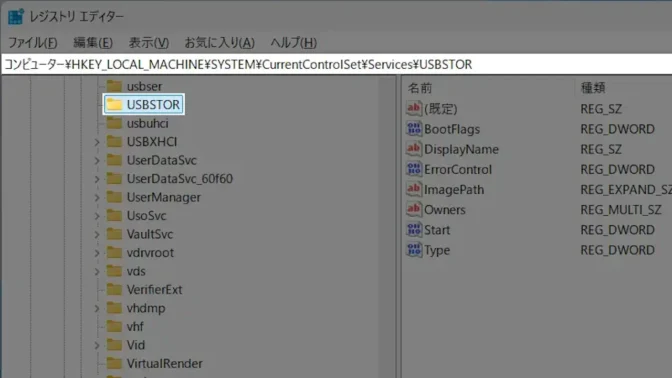Select the USBXHCI folder icon

(x=114, y=142)
